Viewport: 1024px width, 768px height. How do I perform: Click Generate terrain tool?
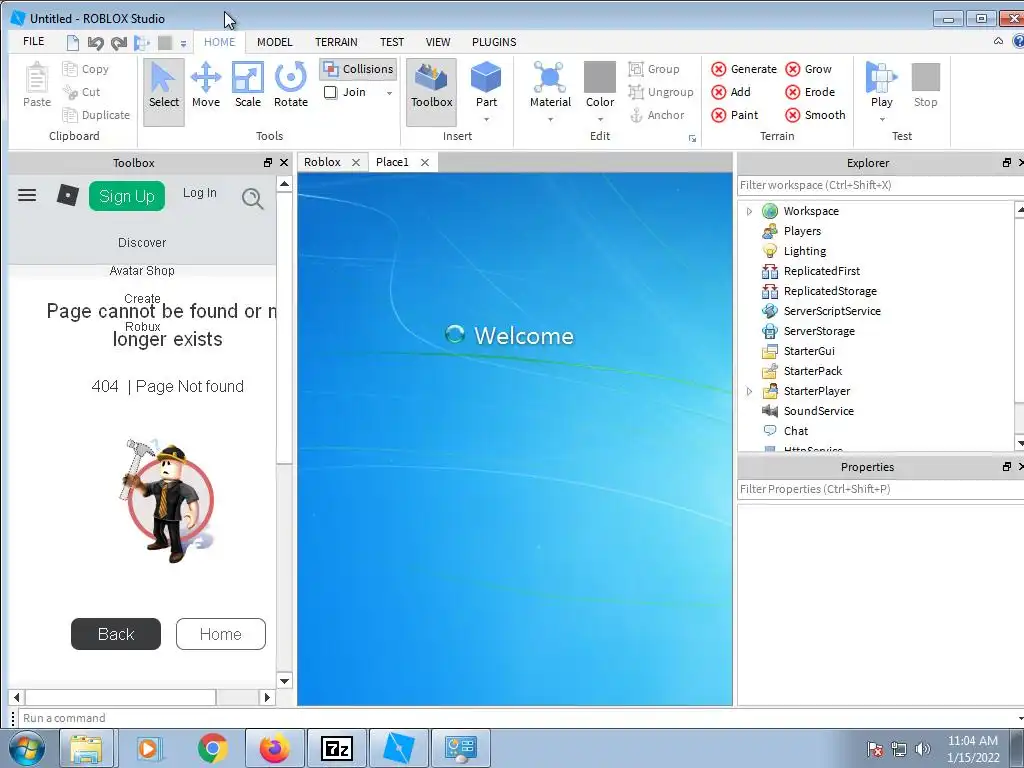(x=744, y=69)
